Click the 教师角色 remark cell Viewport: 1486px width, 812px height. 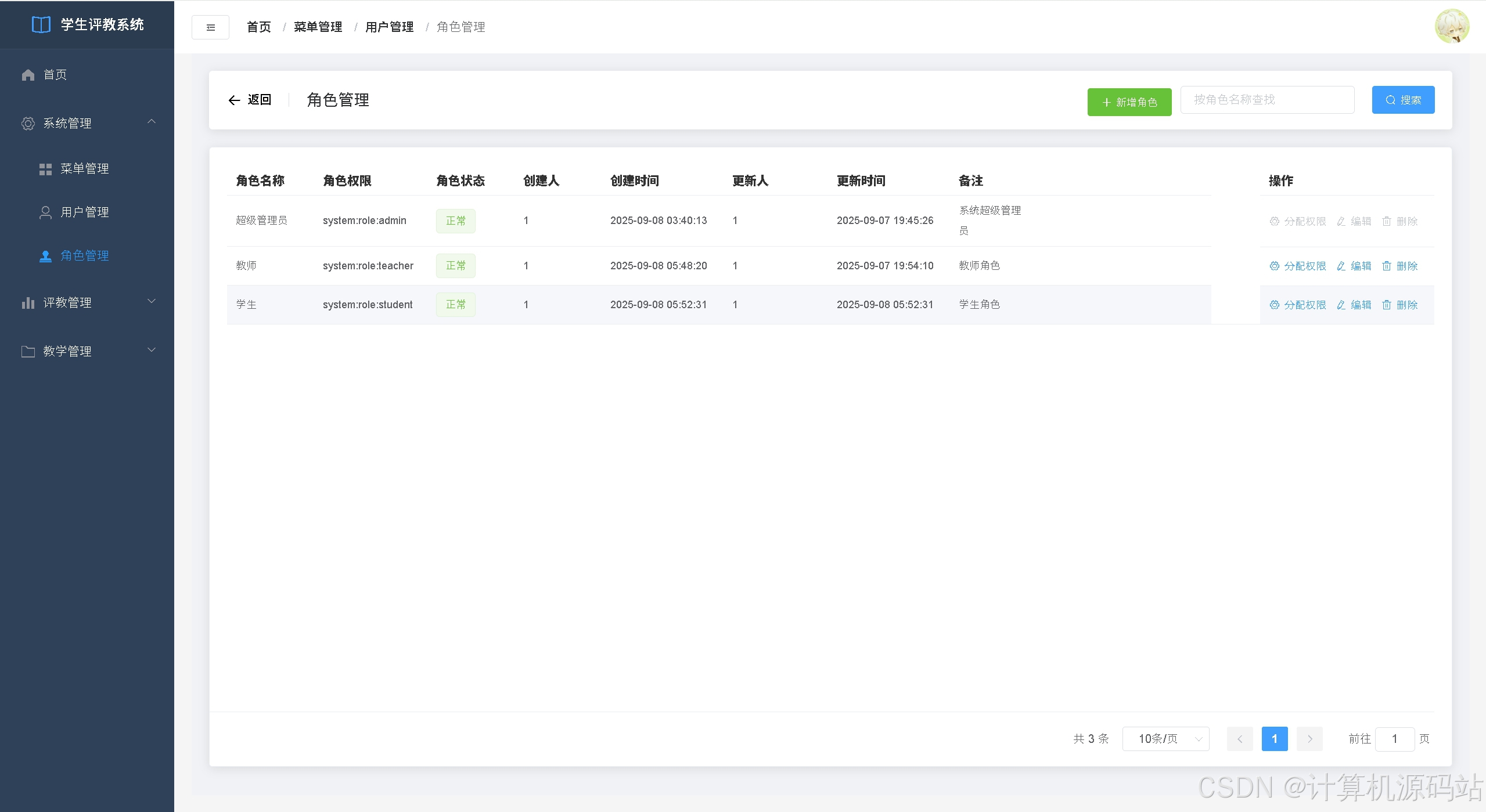point(980,266)
